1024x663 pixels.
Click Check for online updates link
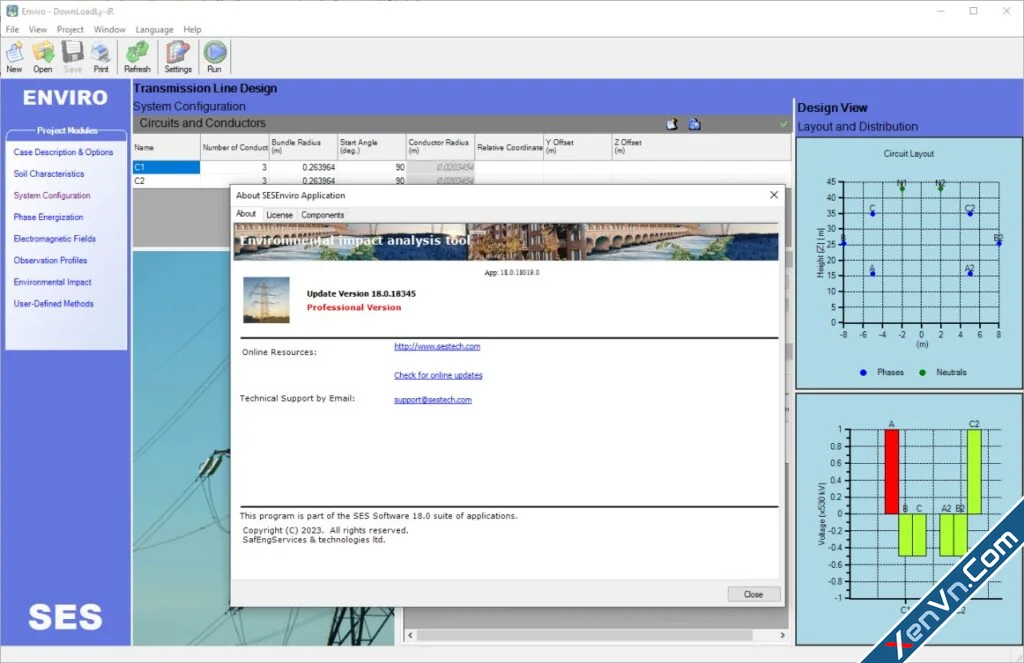pyautogui.click(x=438, y=375)
